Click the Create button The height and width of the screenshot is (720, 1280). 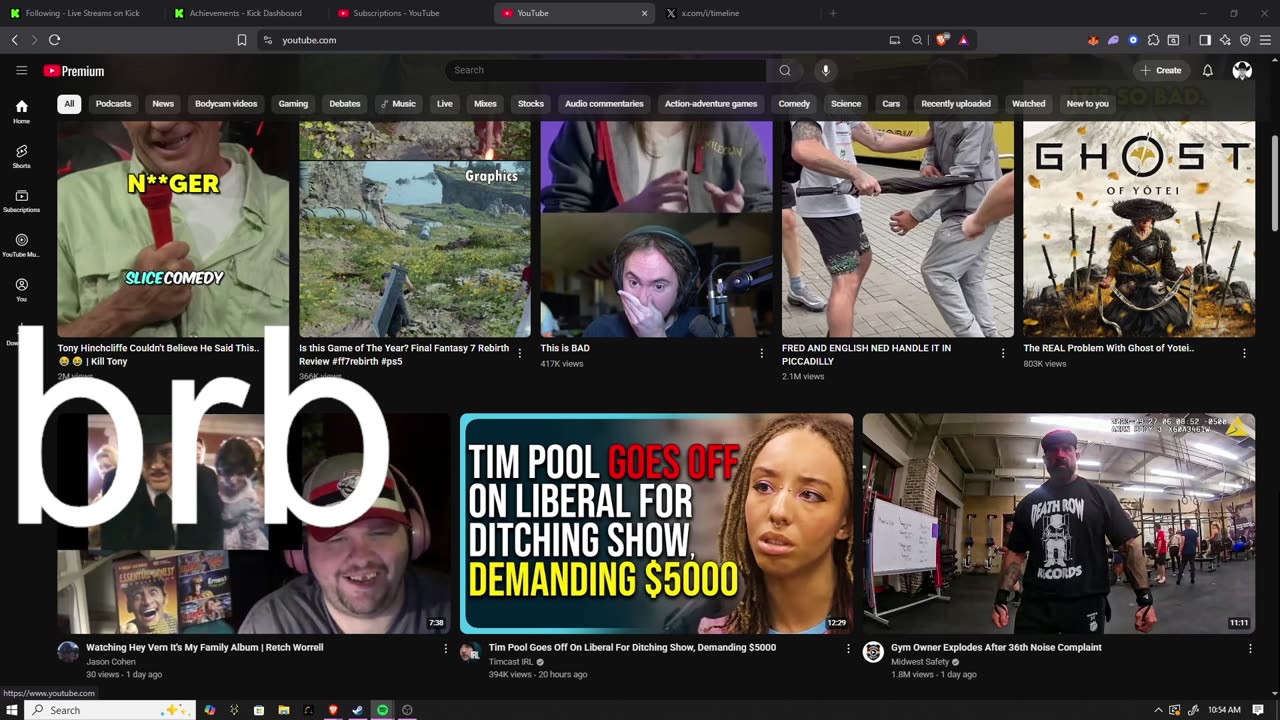1161,70
